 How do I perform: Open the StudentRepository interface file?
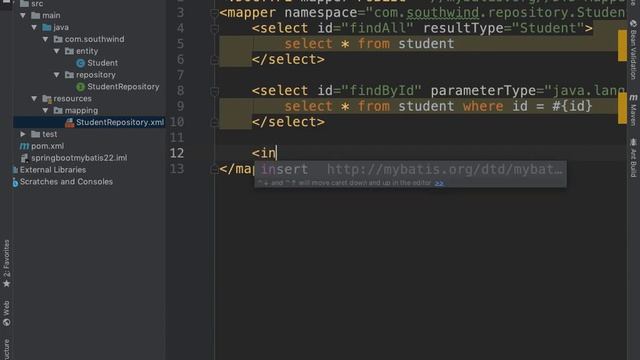123,87
